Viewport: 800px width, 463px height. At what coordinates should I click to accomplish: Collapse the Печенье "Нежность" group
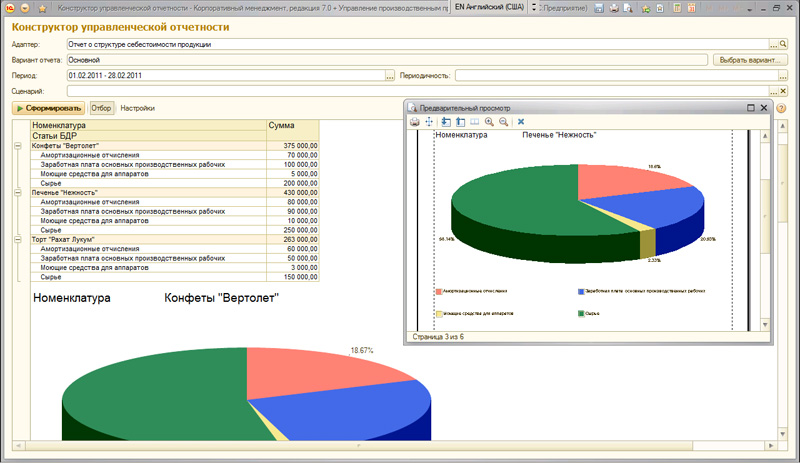[18, 192]
